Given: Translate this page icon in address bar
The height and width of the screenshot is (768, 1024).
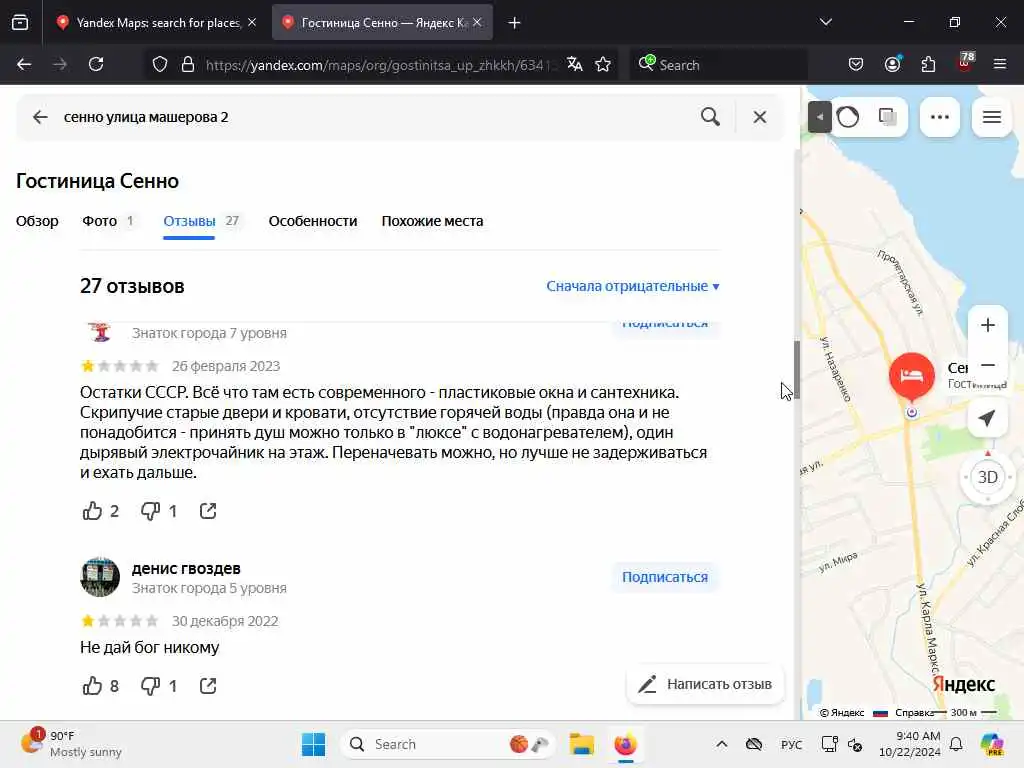Looking at the screenshot, I should pyautogui.click(x=575, y=64).
